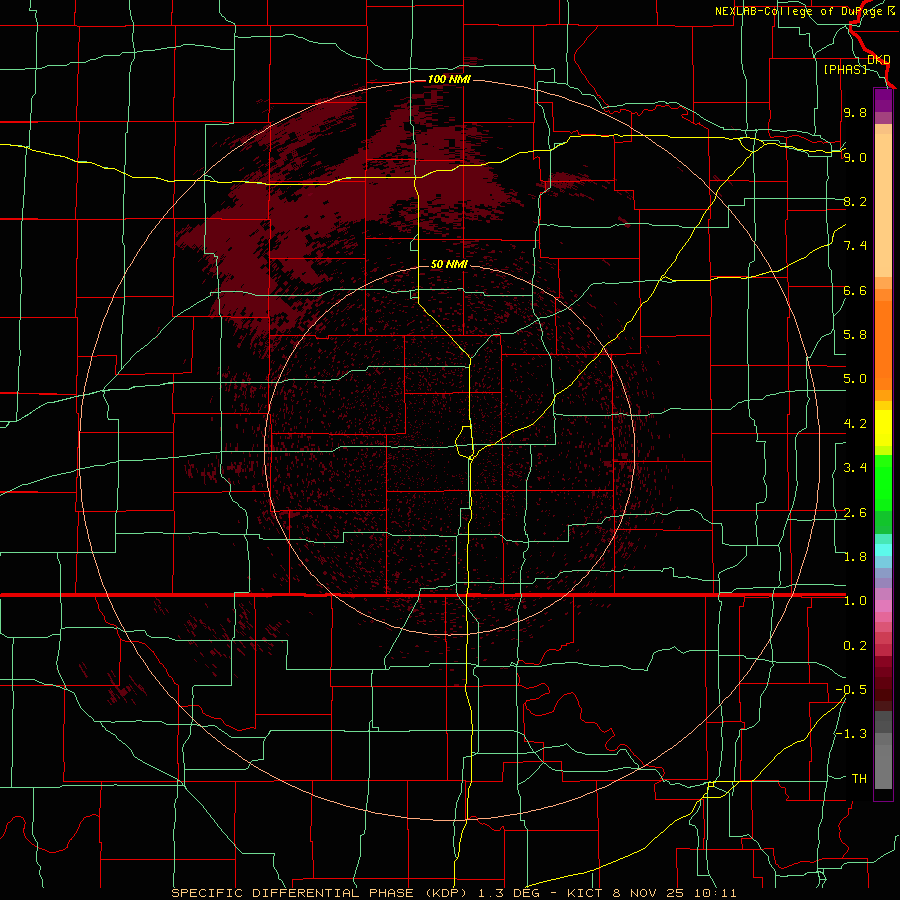The width and height of the screenshot is (900, 900).
Task: Click the 8.2 legend scale value
Action: coord(855,201)
